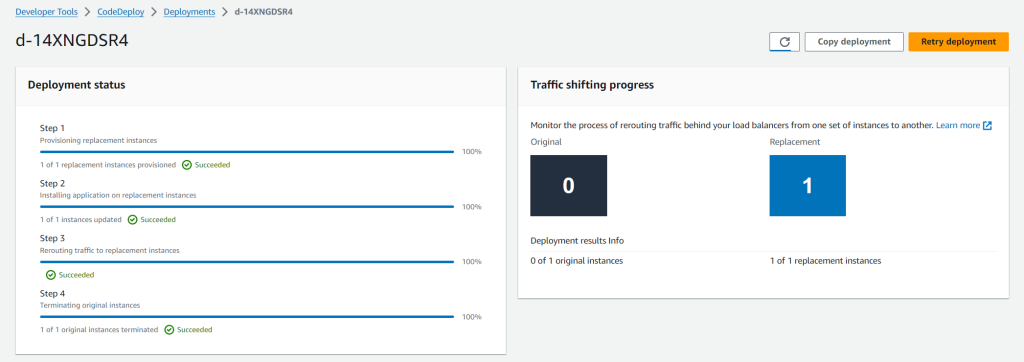Click the Original instances count box
This screenshot has height=362, width=1024.
(568, 186)
